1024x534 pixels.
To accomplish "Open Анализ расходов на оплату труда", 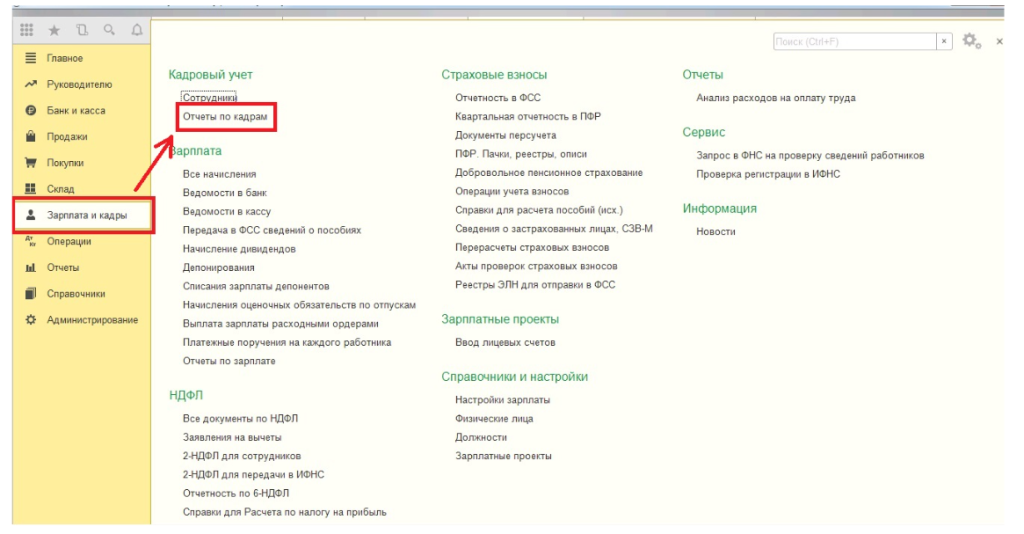I will coord(776,97).
